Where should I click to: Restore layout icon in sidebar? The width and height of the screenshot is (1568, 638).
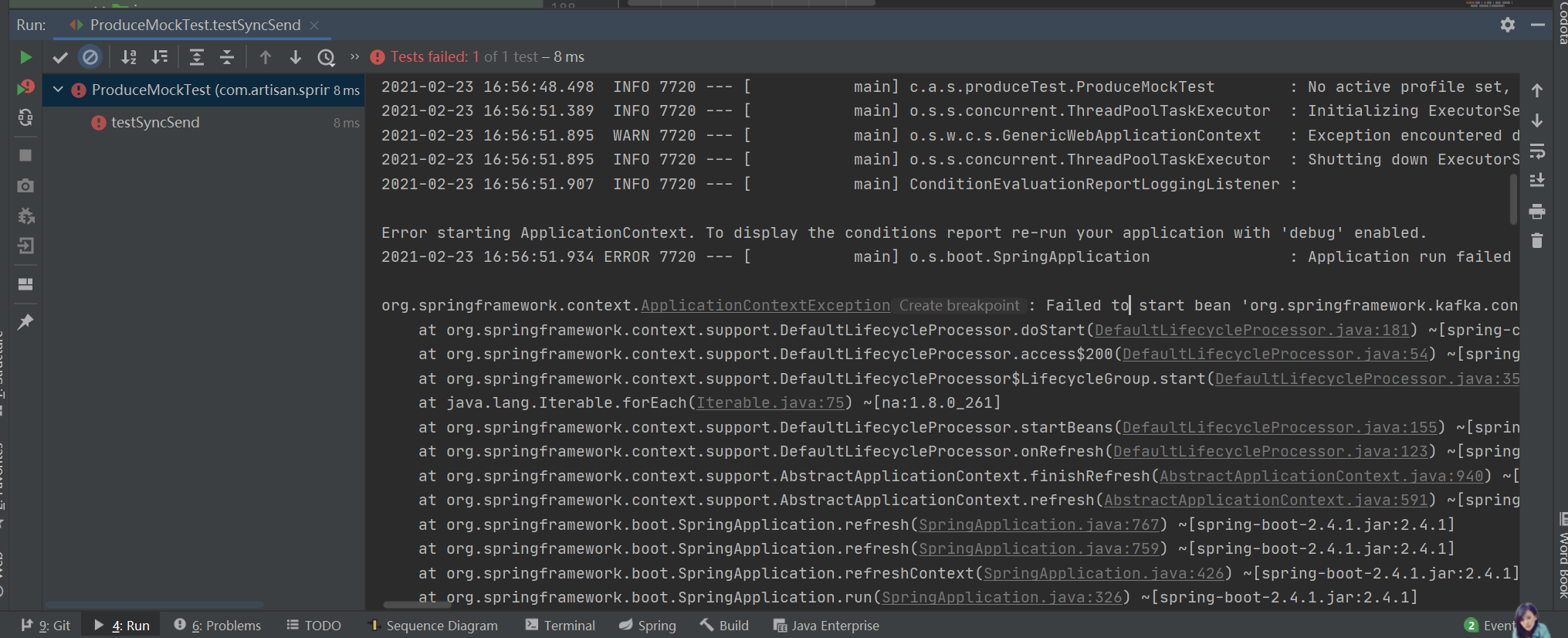25,284
